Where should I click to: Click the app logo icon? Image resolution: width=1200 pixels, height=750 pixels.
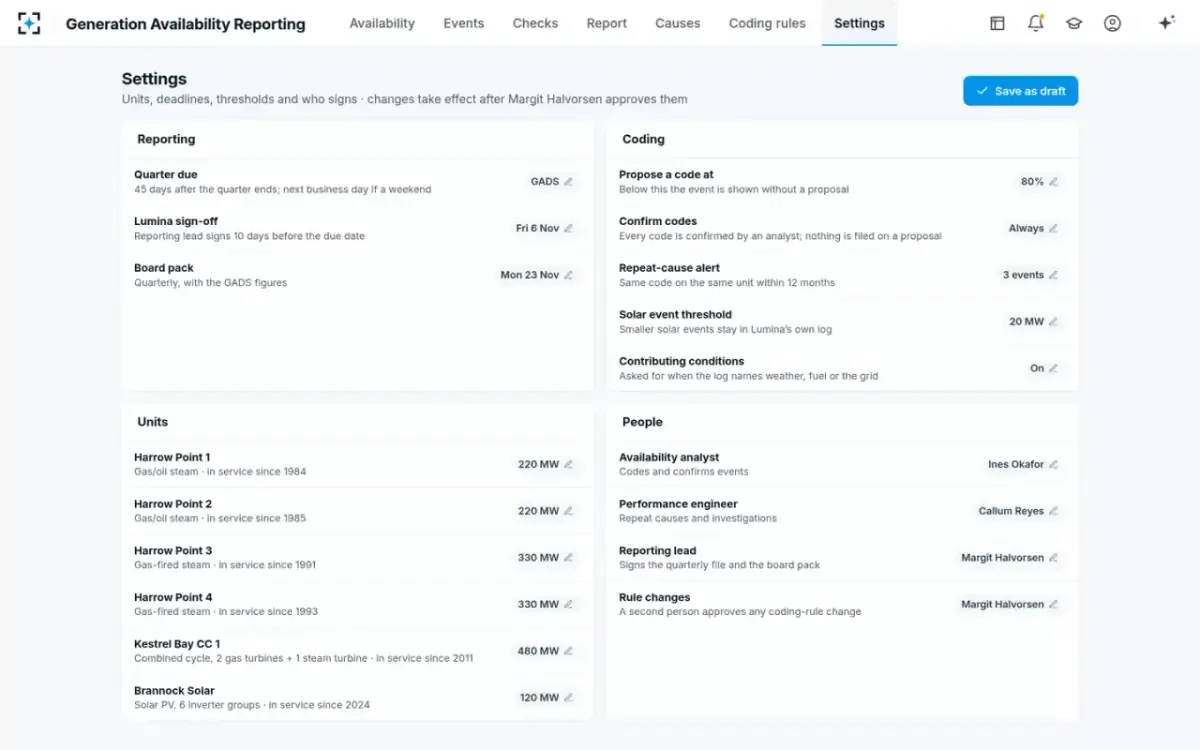click(29, 23)
